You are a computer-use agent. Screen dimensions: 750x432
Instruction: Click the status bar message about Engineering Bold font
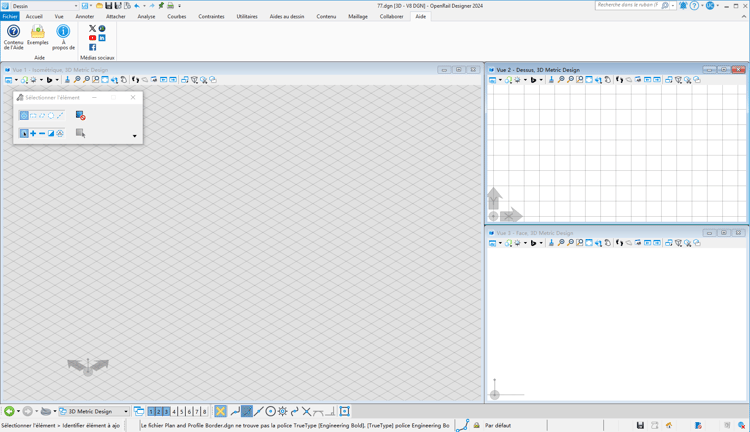point(295,425)
